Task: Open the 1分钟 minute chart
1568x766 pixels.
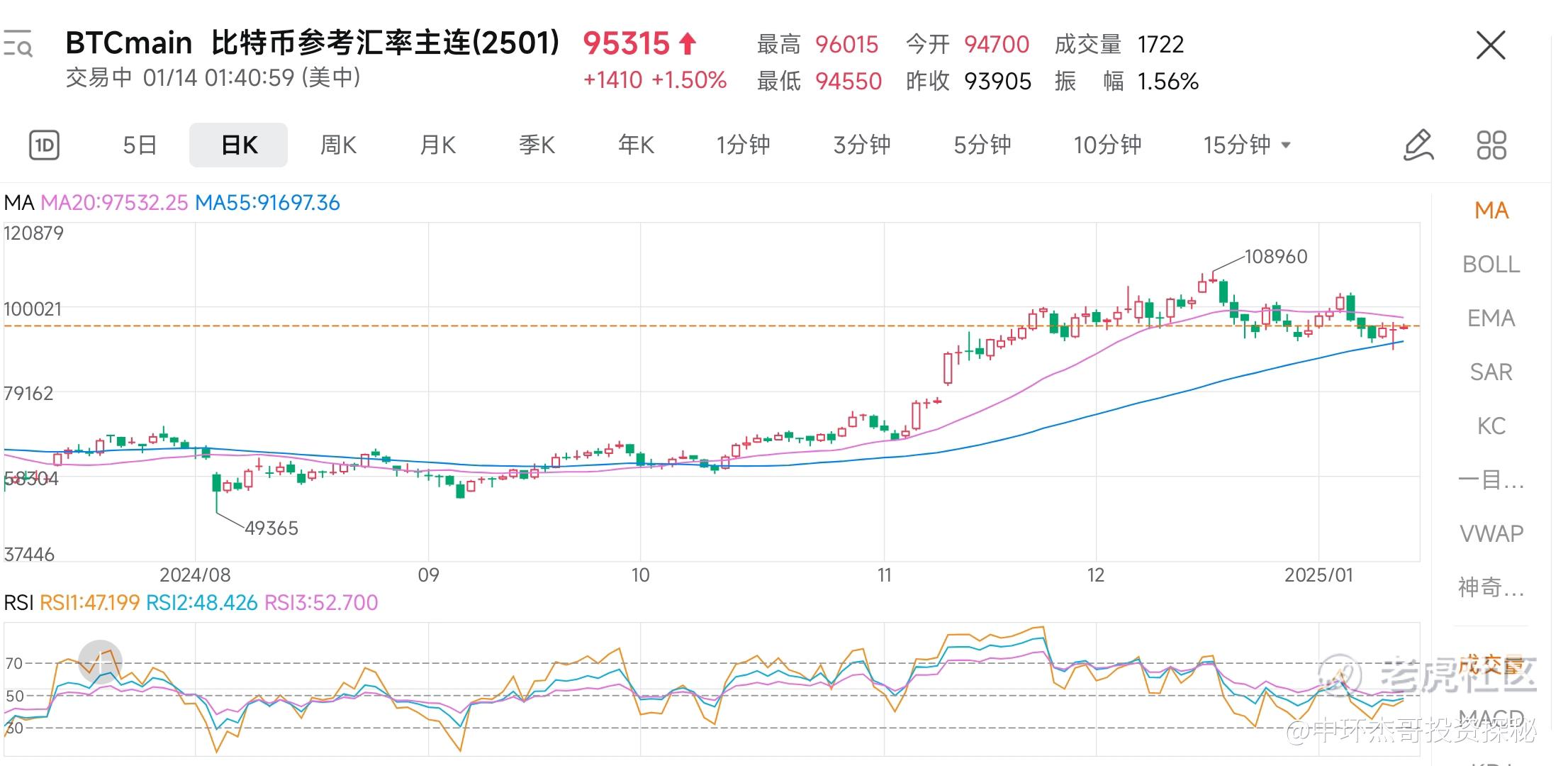Action: tap(742, 145)
